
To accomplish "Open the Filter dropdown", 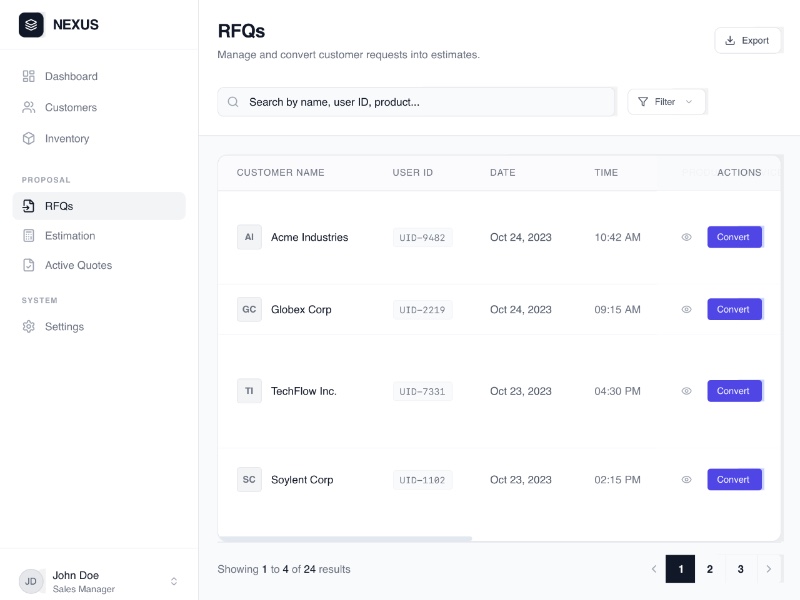I will coord(666,101).
